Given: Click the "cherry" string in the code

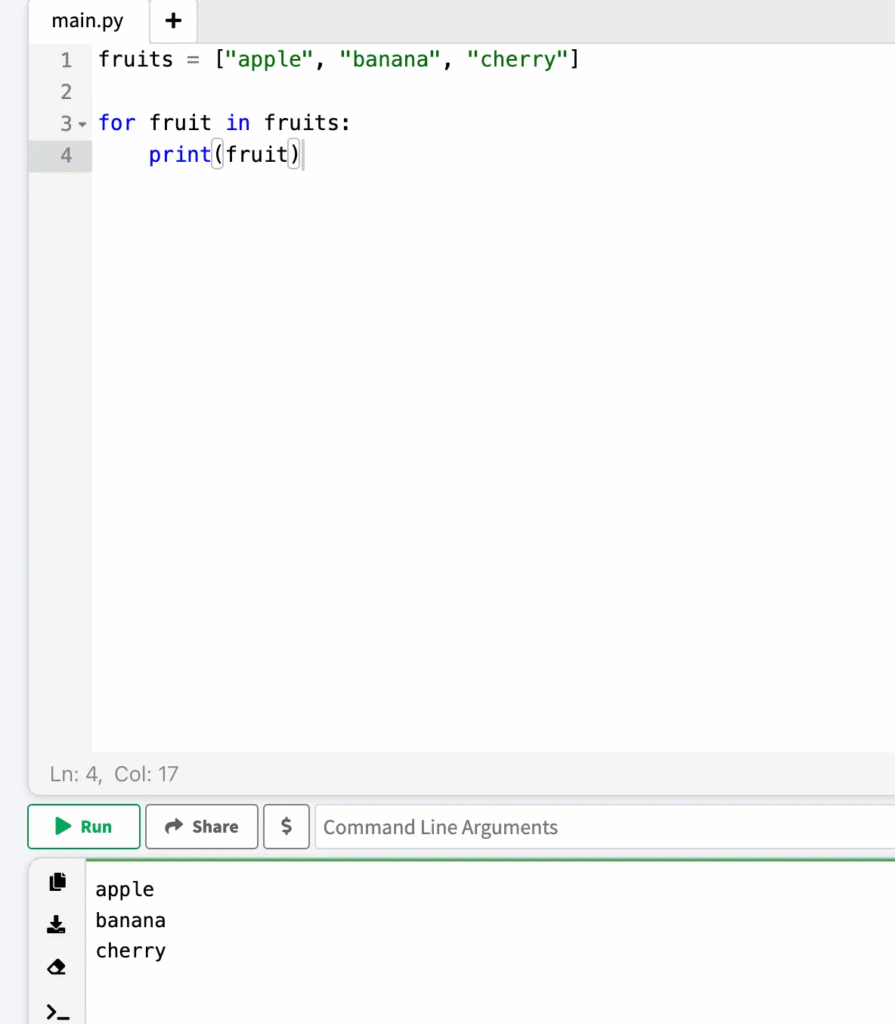Looking at the screenshot, I should (517, 61).
